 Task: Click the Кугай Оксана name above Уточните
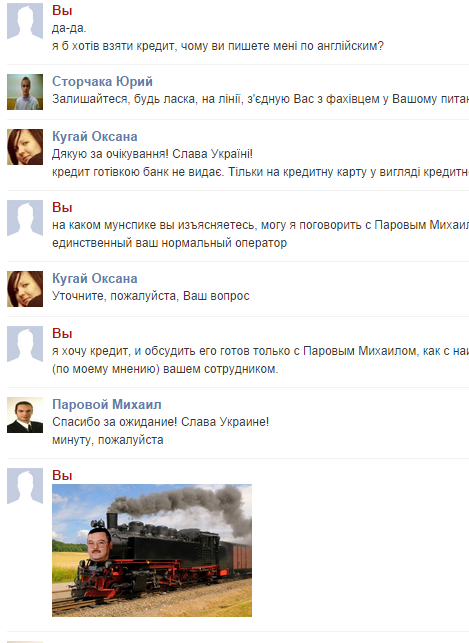click(94, 278)
